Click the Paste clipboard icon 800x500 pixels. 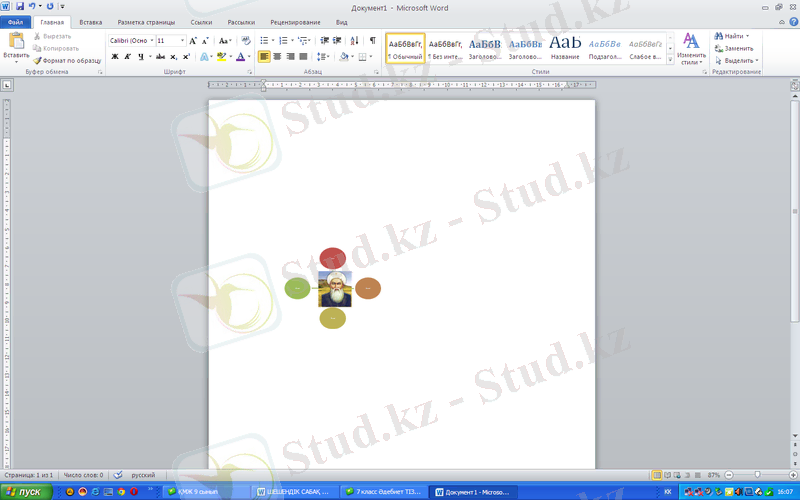[16, 41]
